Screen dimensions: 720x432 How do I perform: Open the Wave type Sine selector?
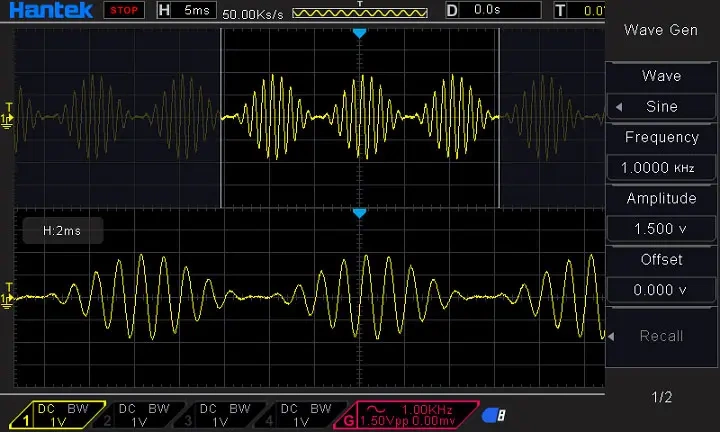point(661,107)
